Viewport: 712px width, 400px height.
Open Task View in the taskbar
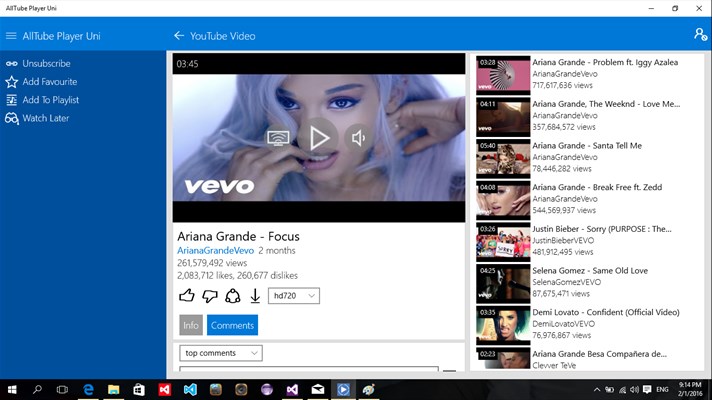pyautogui.click(x=62, y=390)
